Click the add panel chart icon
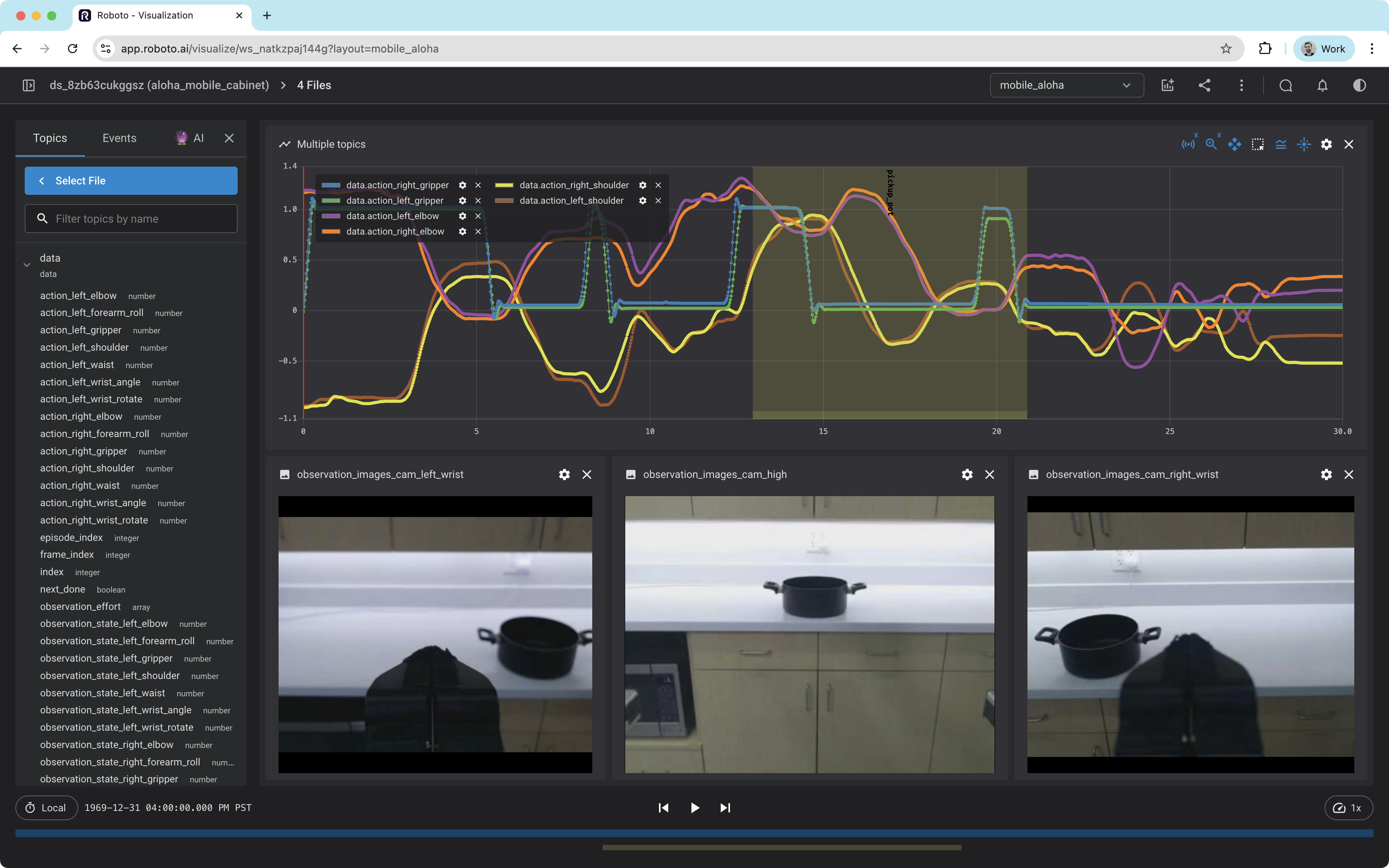The height and width of the screenshot is (868, 1389). click(x=1168, y=85)
